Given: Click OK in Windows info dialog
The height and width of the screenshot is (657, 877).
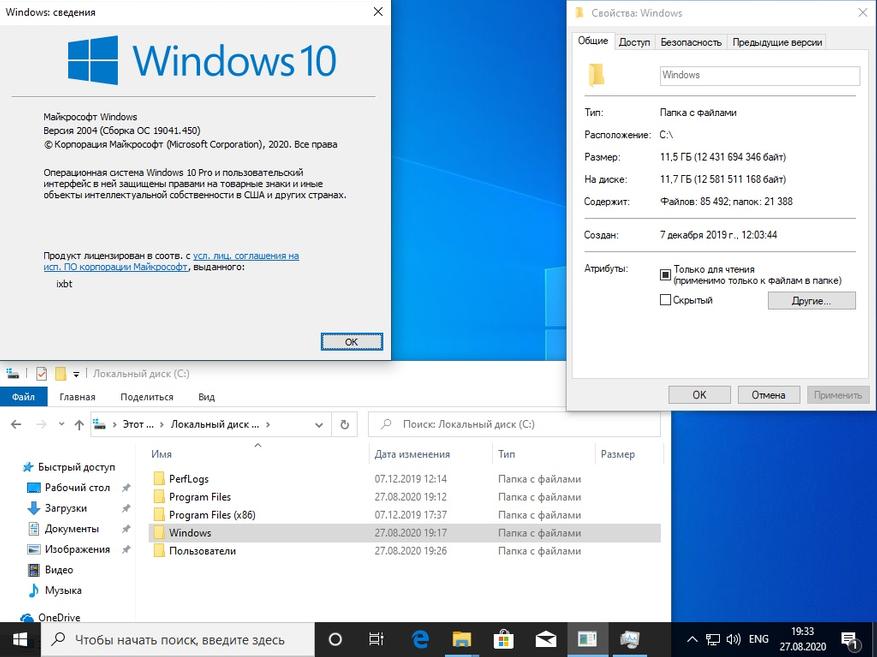Looking at the screenshot, I should point(351,342).
